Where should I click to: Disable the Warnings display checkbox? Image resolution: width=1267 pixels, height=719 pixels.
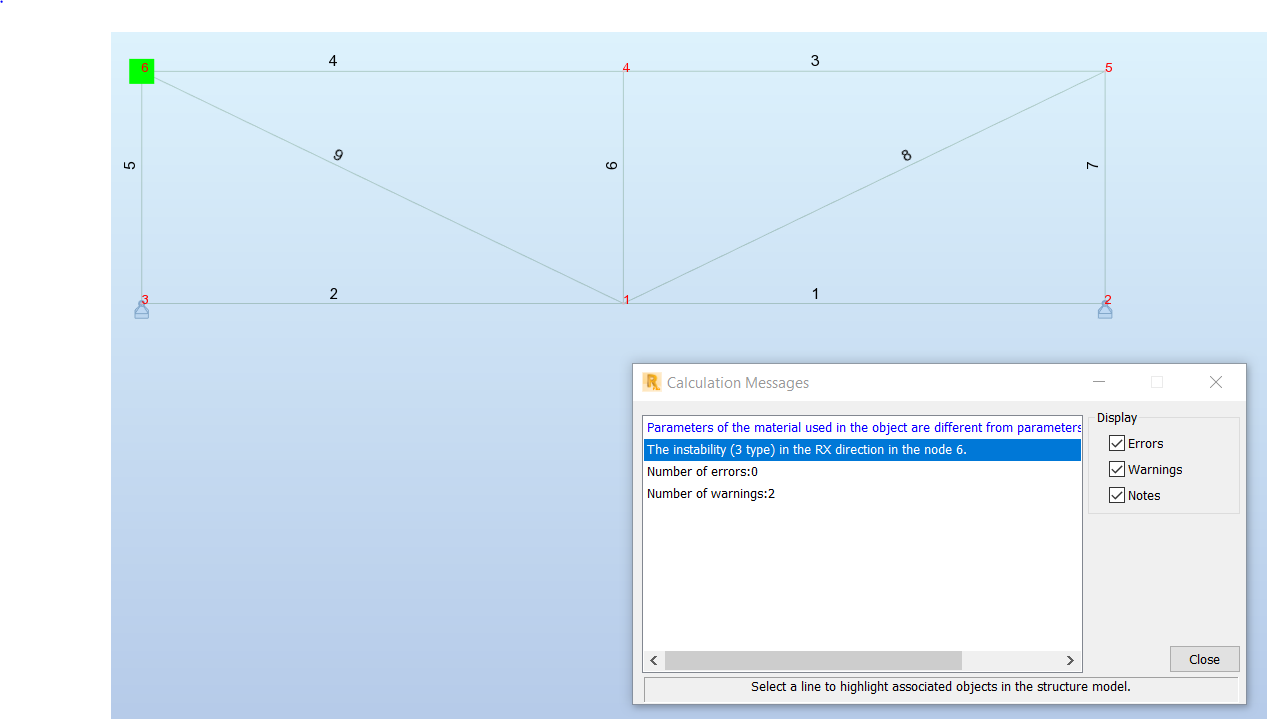point(1117,469)
